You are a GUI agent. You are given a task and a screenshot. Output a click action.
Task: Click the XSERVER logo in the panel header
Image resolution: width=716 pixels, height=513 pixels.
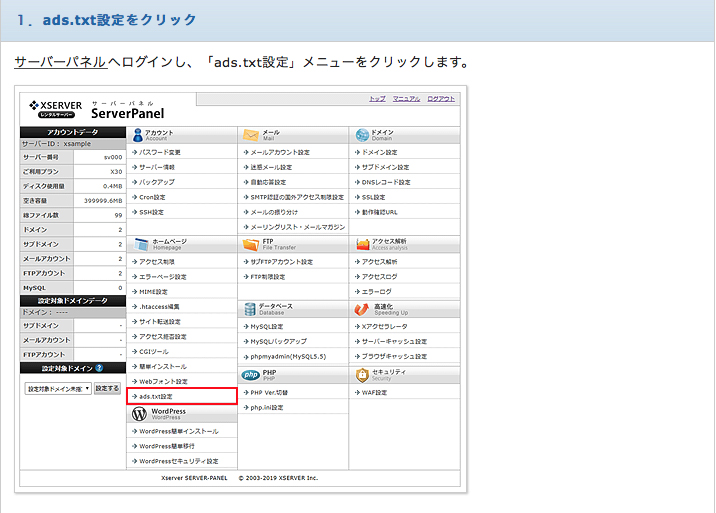pos(56,109)
